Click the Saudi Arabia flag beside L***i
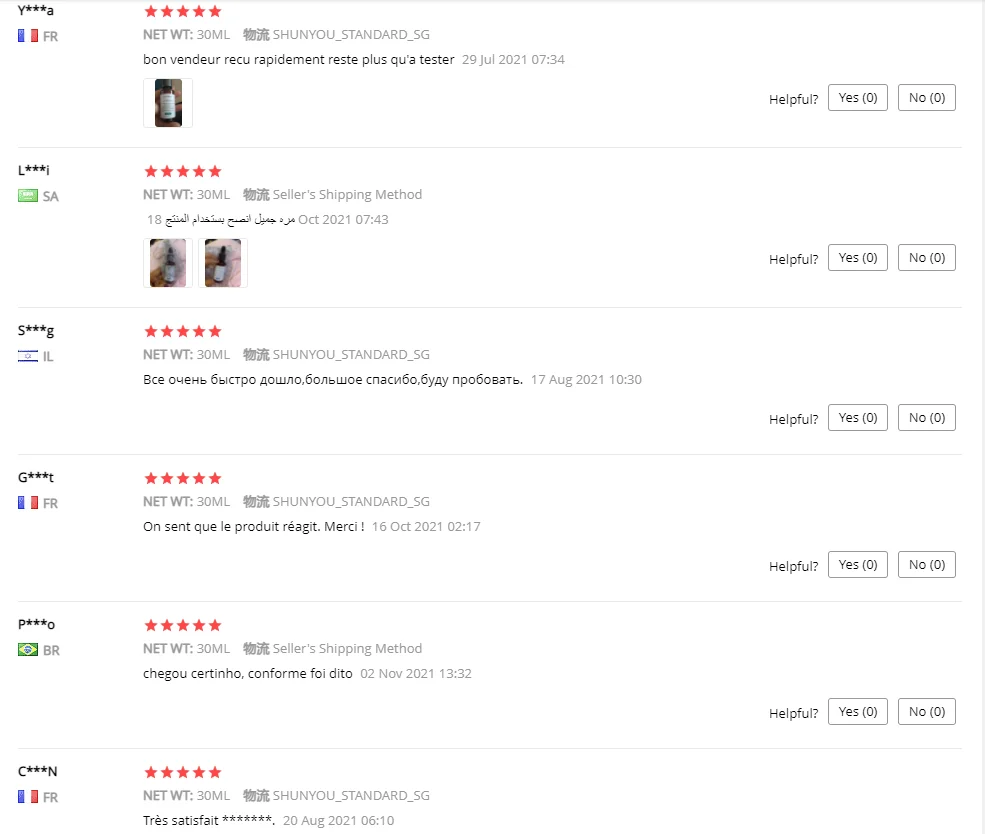985x834 pixels. pos(28,196)
